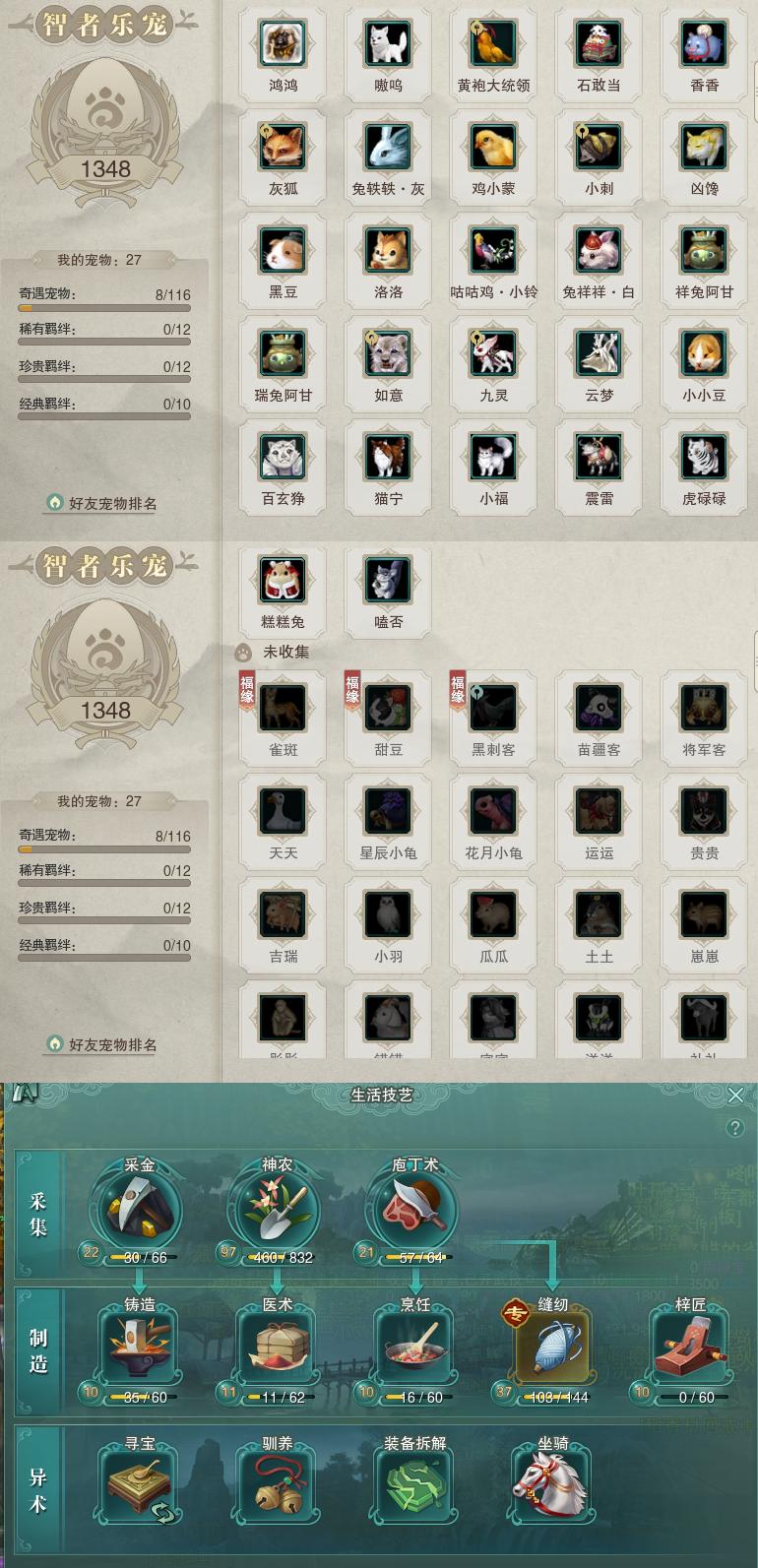
Task: Select the 梓匠 woodworking plane icon
Action: [x=690, y=1348]
